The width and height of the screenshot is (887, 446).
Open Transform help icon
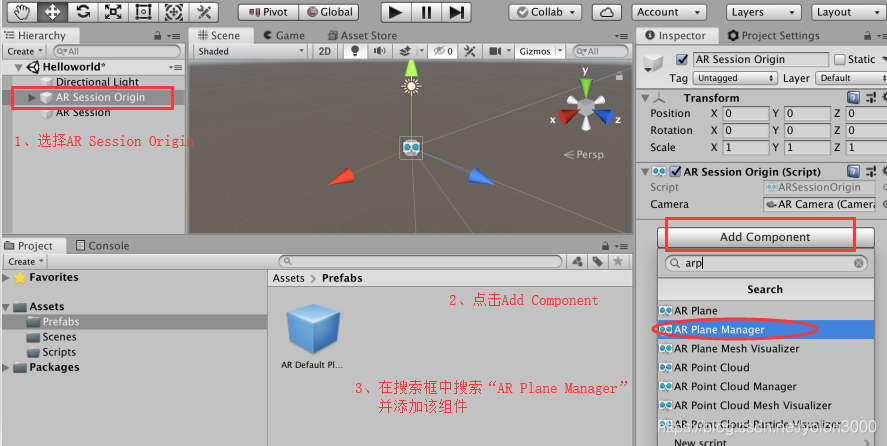[853, 98]
